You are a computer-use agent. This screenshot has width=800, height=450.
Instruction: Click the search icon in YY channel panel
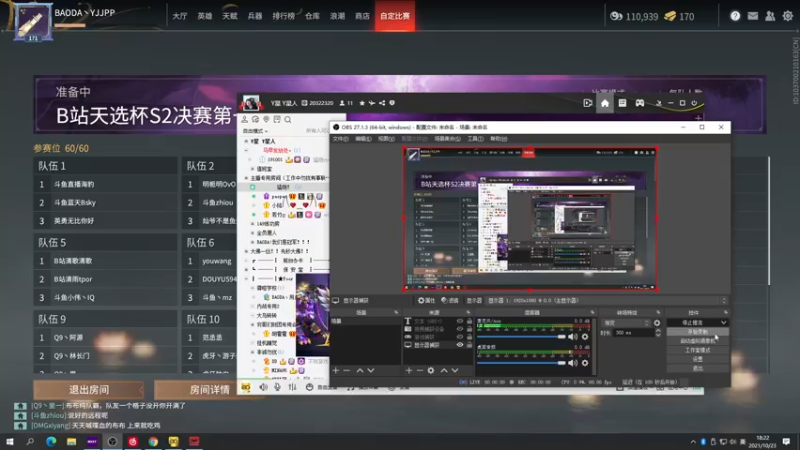pos(288,119)
